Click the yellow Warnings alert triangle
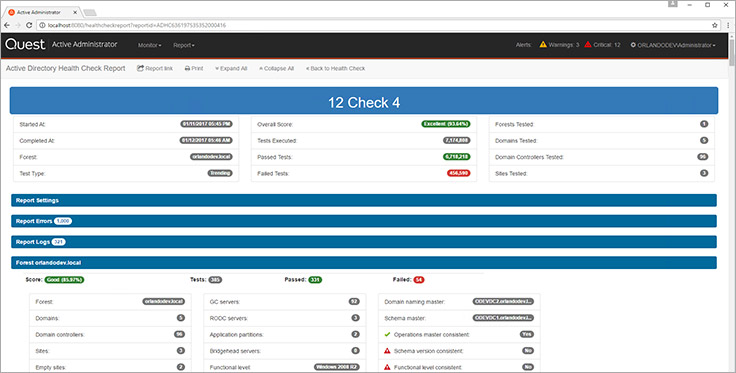This screenshot has width=736, height=373. [x=543, y=45]
